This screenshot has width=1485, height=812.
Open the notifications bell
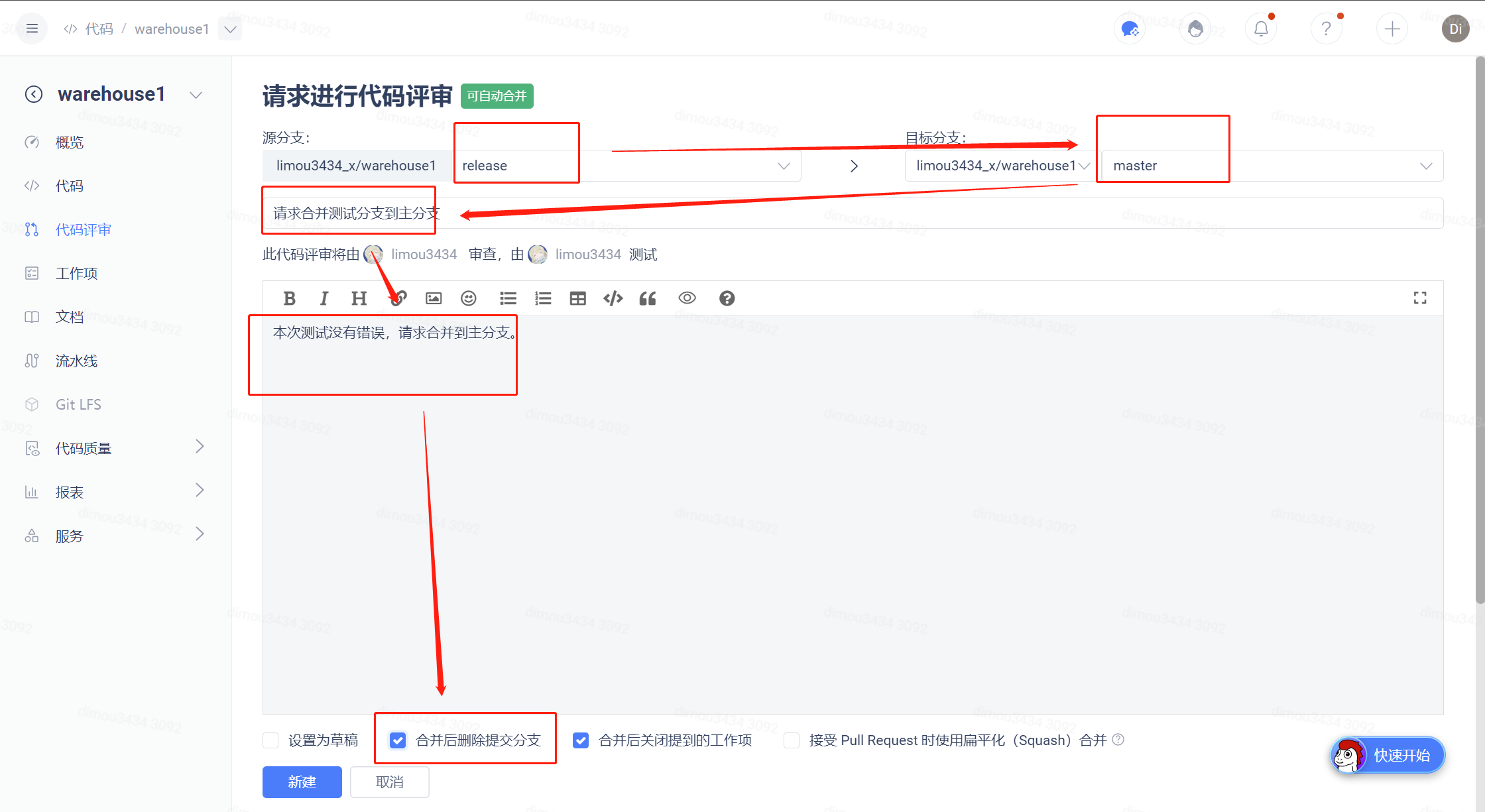point(1261,29)
